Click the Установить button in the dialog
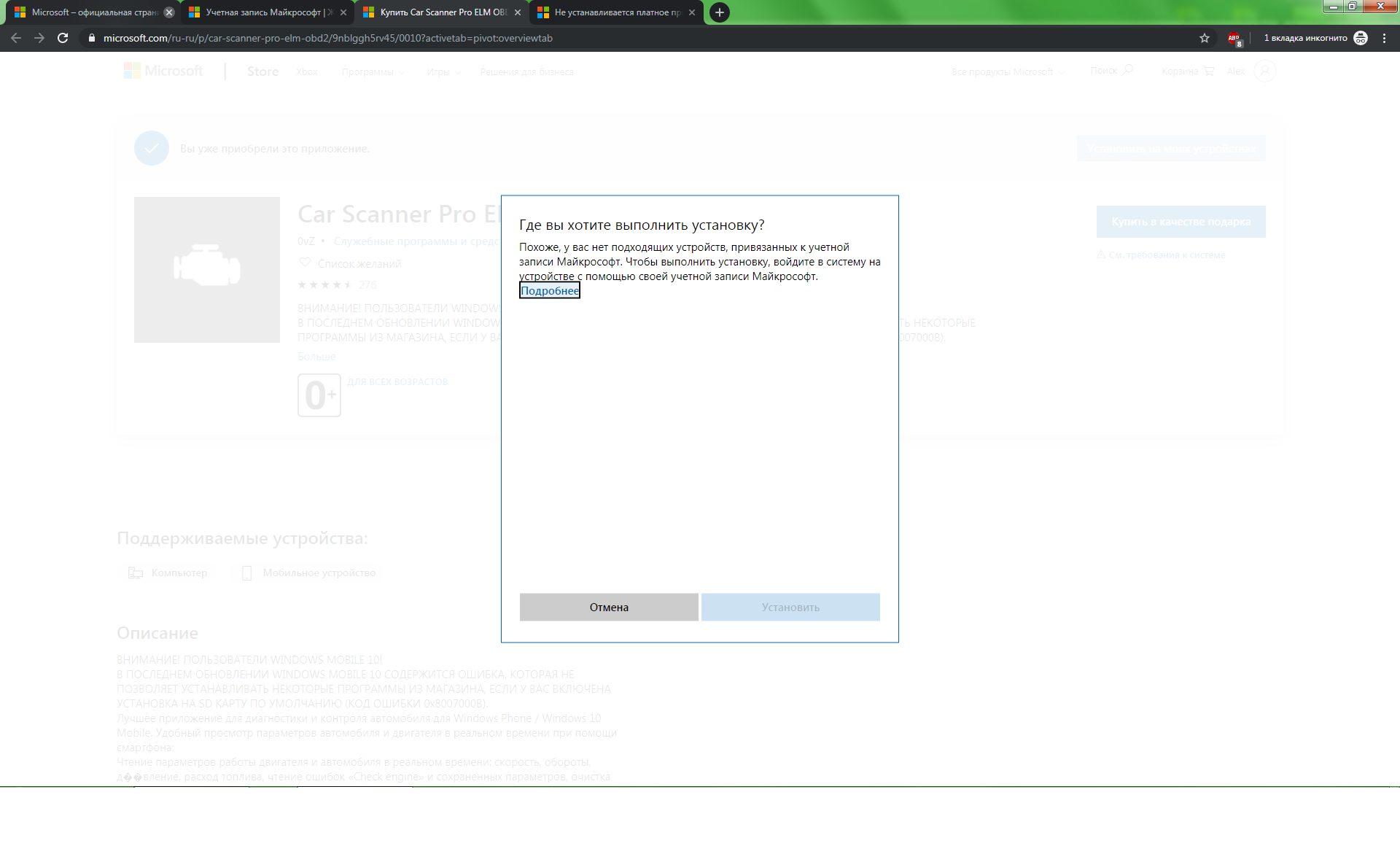This screenshot has height=846, width=1400. 790,607
